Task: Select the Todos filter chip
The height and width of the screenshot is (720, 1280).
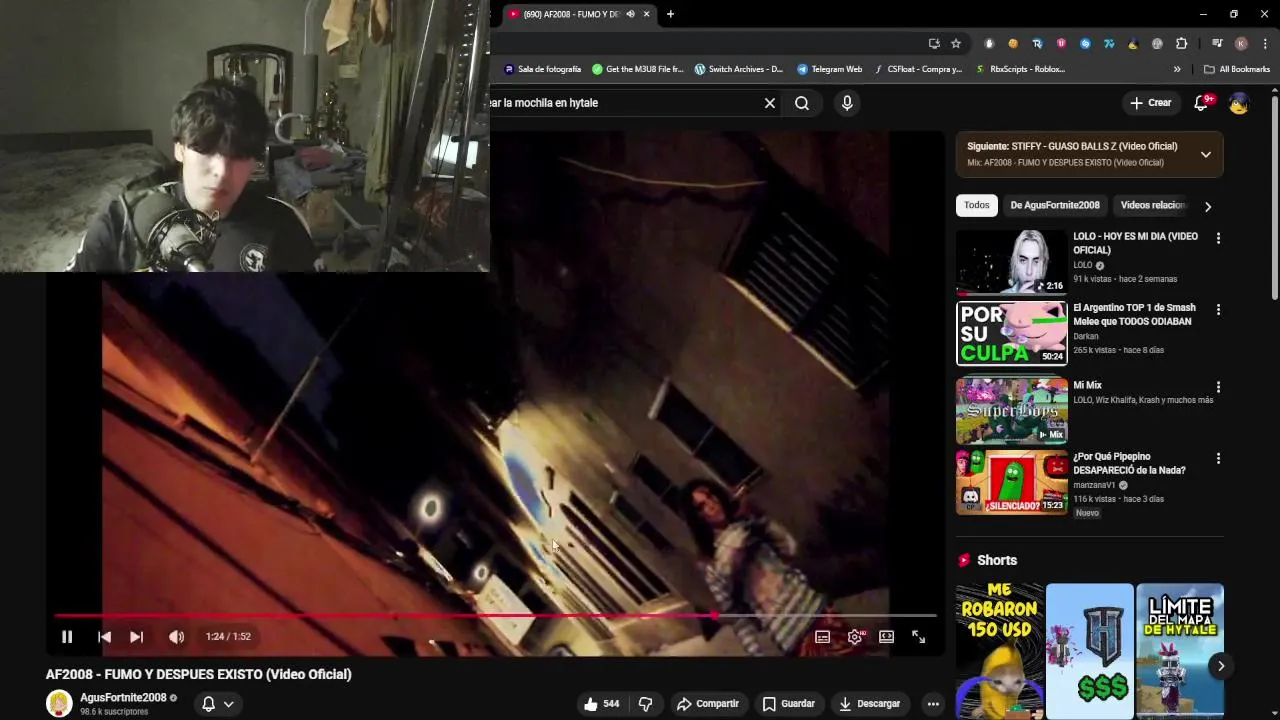Action: tap(976, 205)
